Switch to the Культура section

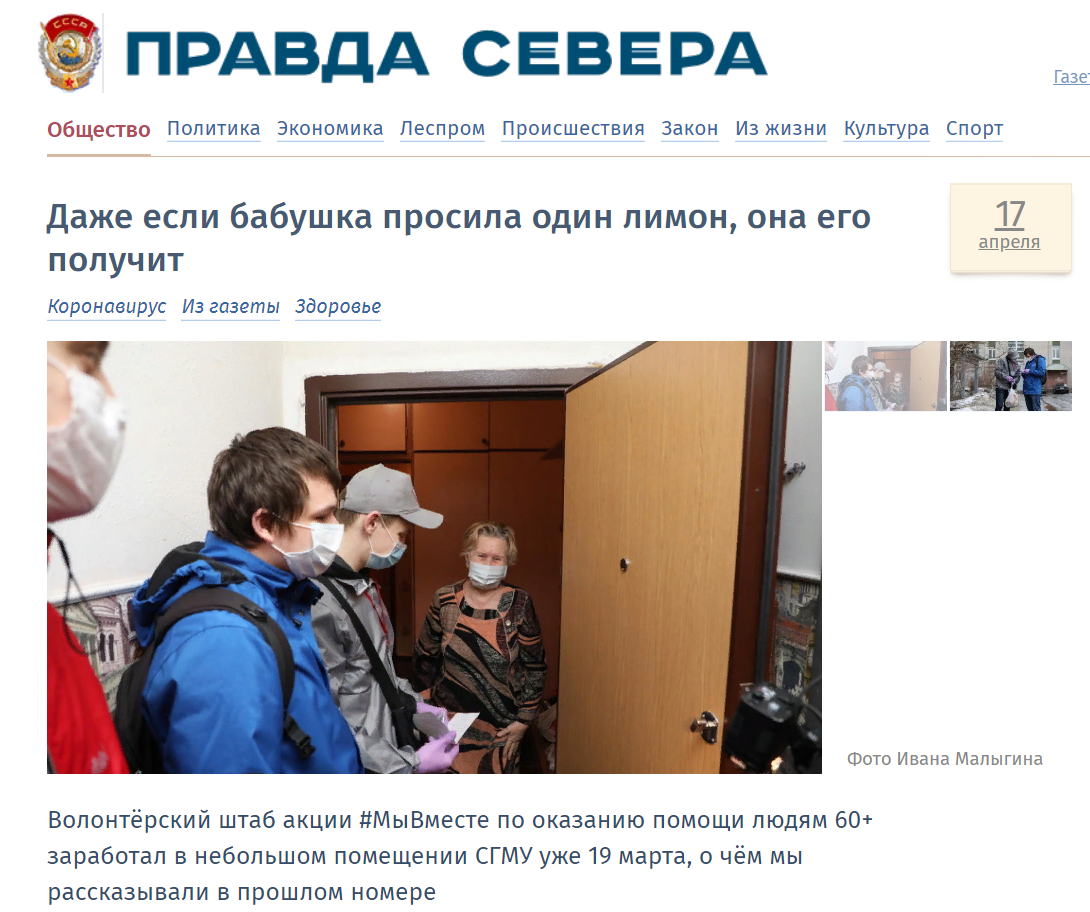click(x=886, y=129)
